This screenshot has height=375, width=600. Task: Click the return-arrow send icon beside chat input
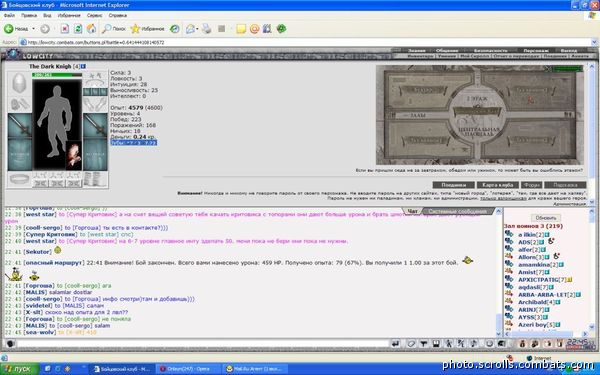pos(396,343)
